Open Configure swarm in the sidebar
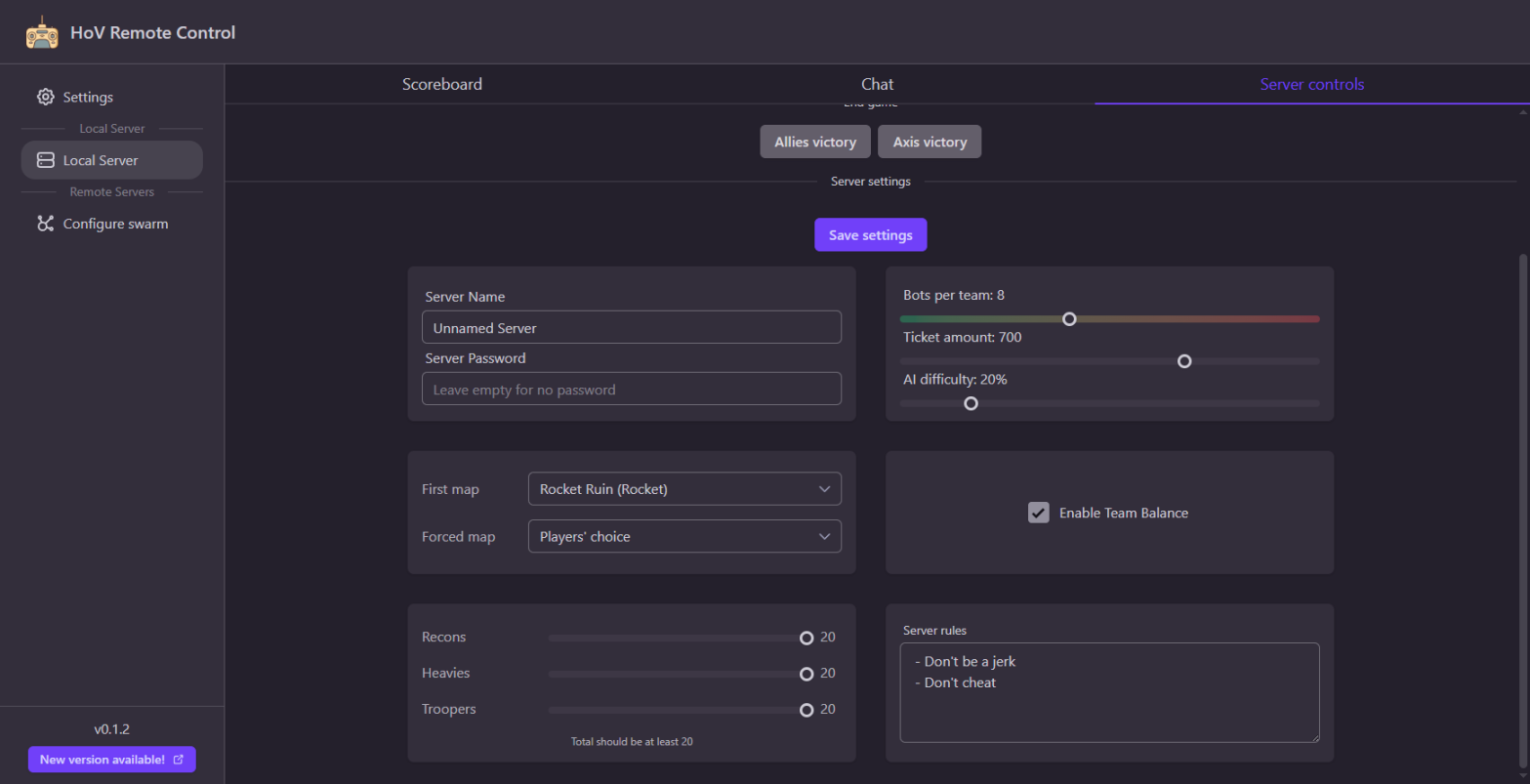1530x784 pixels. [112, 224]
